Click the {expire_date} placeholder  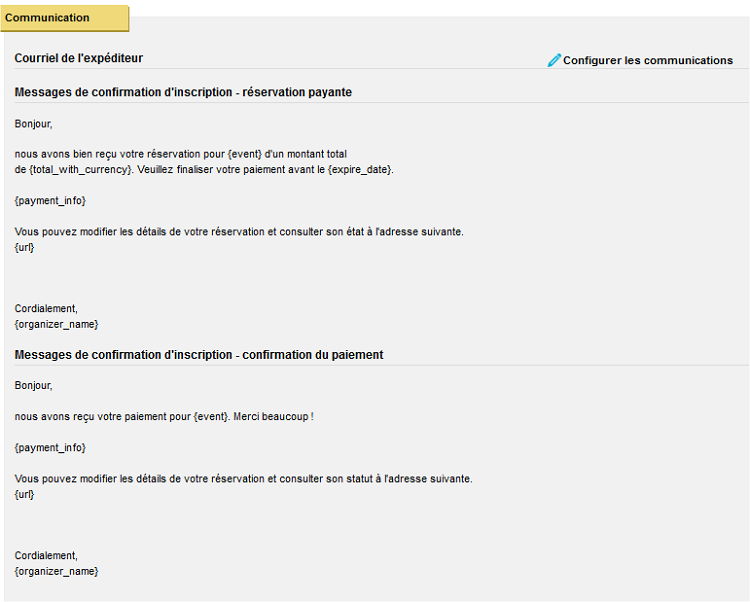[x=360, y=169]
